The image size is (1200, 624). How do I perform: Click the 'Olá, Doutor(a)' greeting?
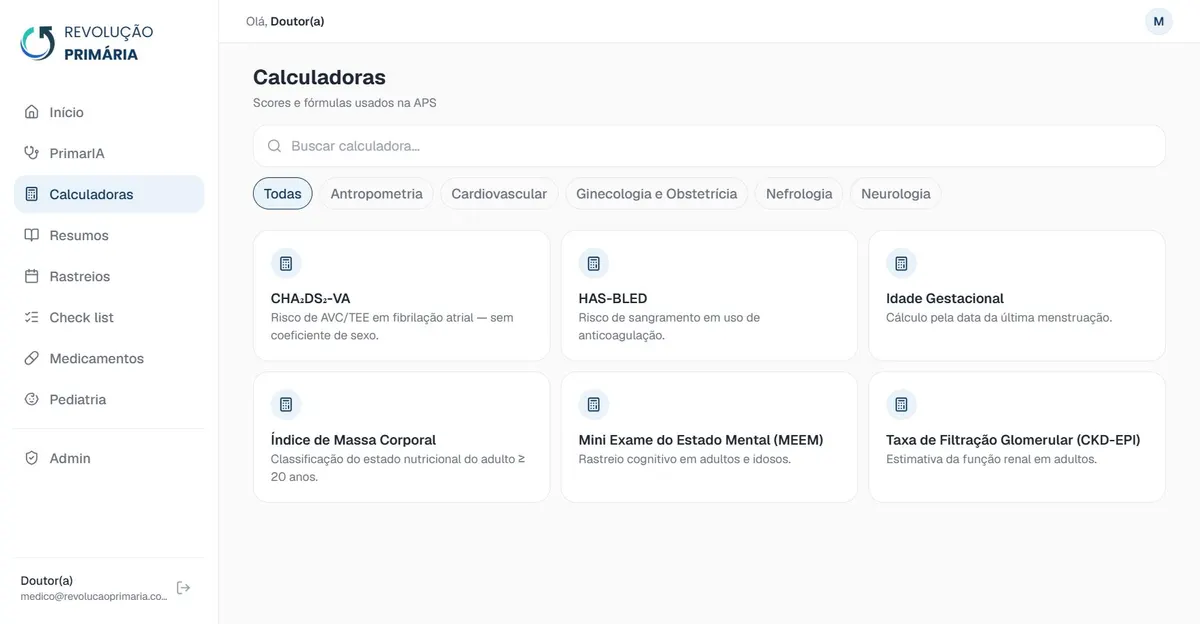[285, 21]
